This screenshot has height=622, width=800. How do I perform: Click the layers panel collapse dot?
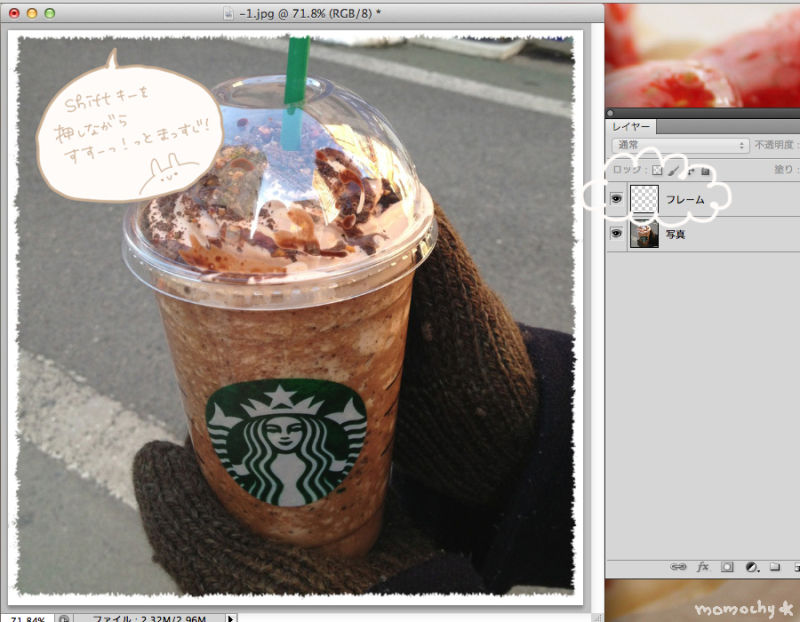pos(610,113)
